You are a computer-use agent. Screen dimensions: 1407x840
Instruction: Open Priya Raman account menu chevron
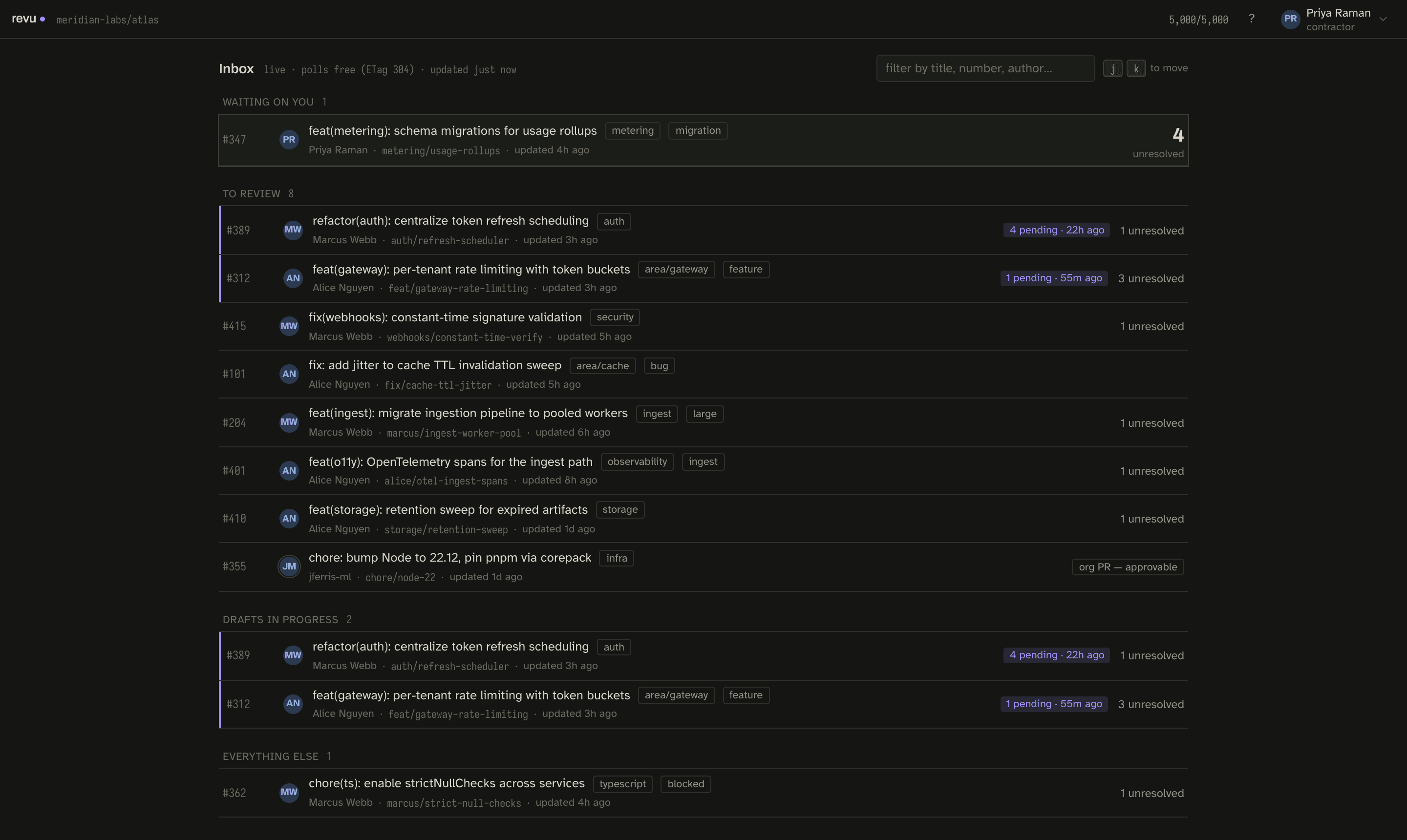coord(1383,19)
